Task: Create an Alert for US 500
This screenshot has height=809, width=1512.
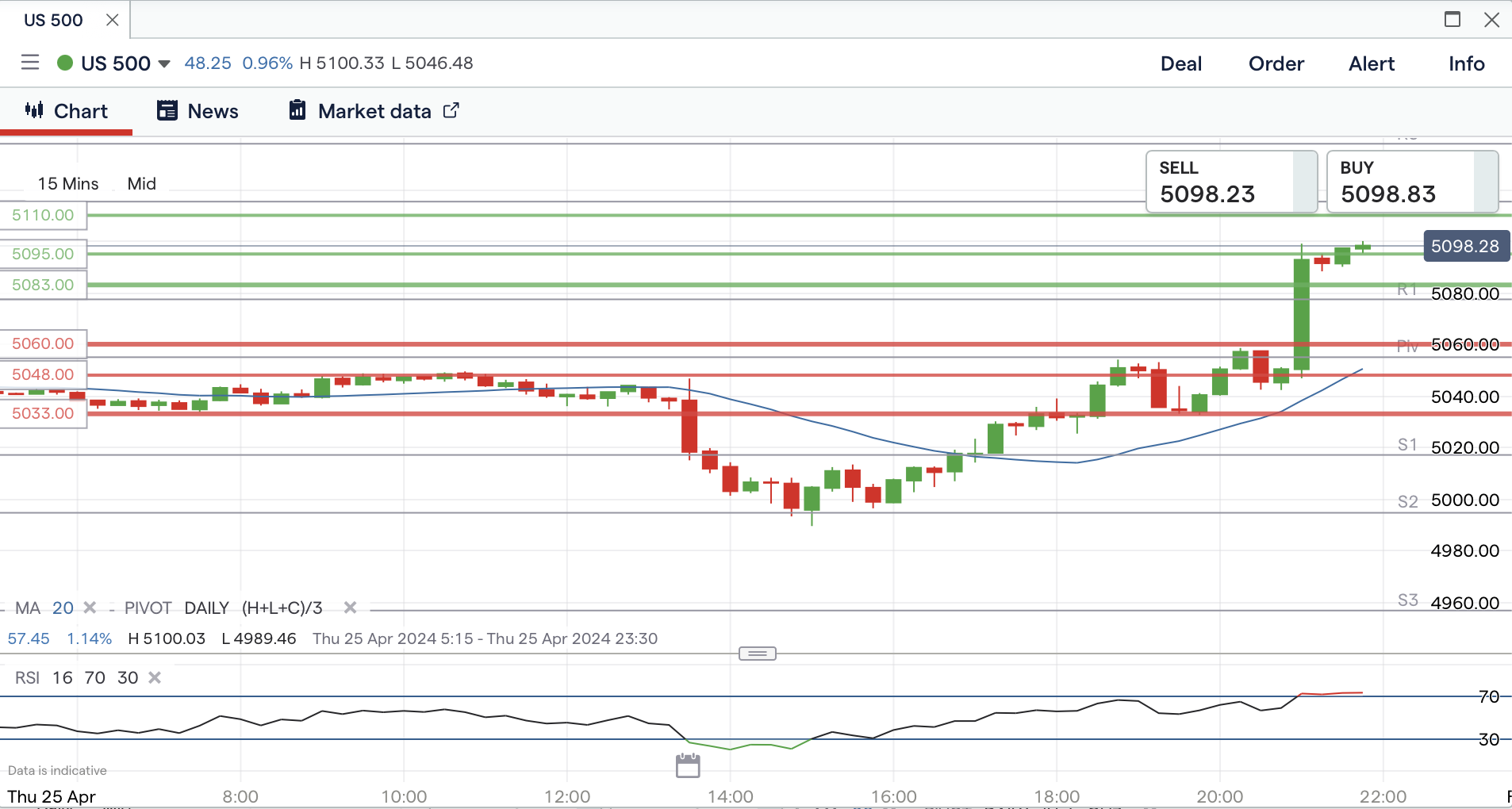Action: coord(1372,63)
